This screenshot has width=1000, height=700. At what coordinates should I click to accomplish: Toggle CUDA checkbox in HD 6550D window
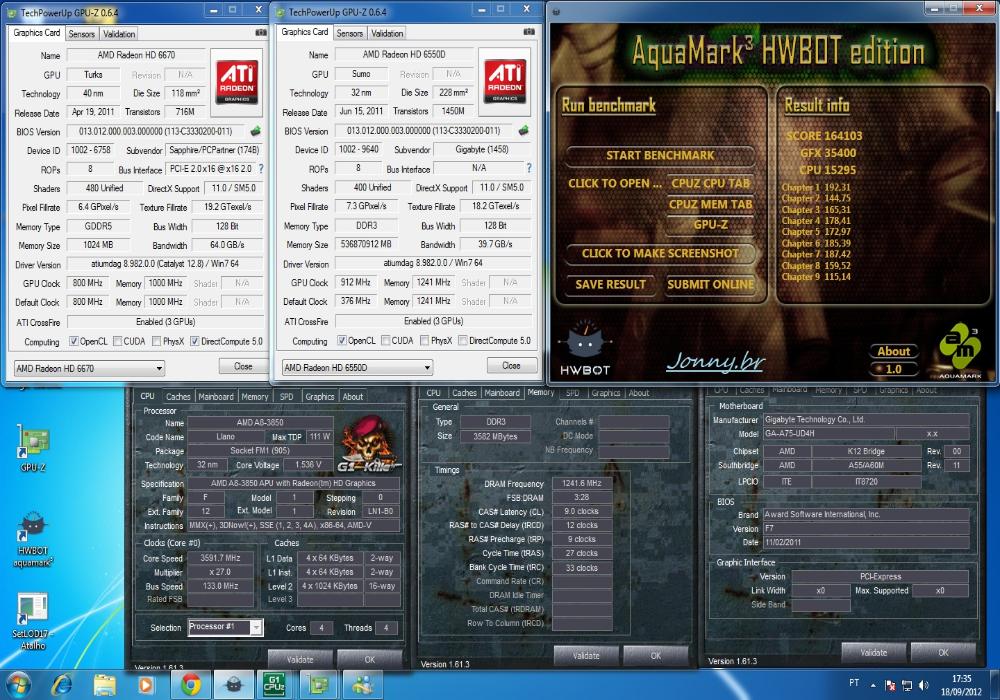(x=385, y=340)
